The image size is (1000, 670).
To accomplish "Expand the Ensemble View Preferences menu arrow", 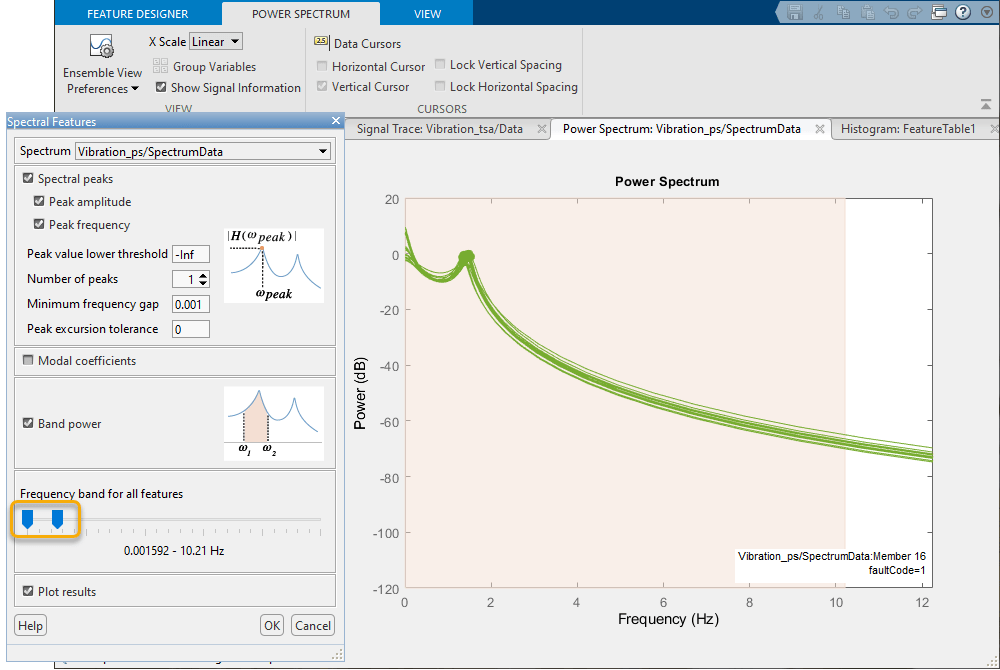I will point(135,89).
